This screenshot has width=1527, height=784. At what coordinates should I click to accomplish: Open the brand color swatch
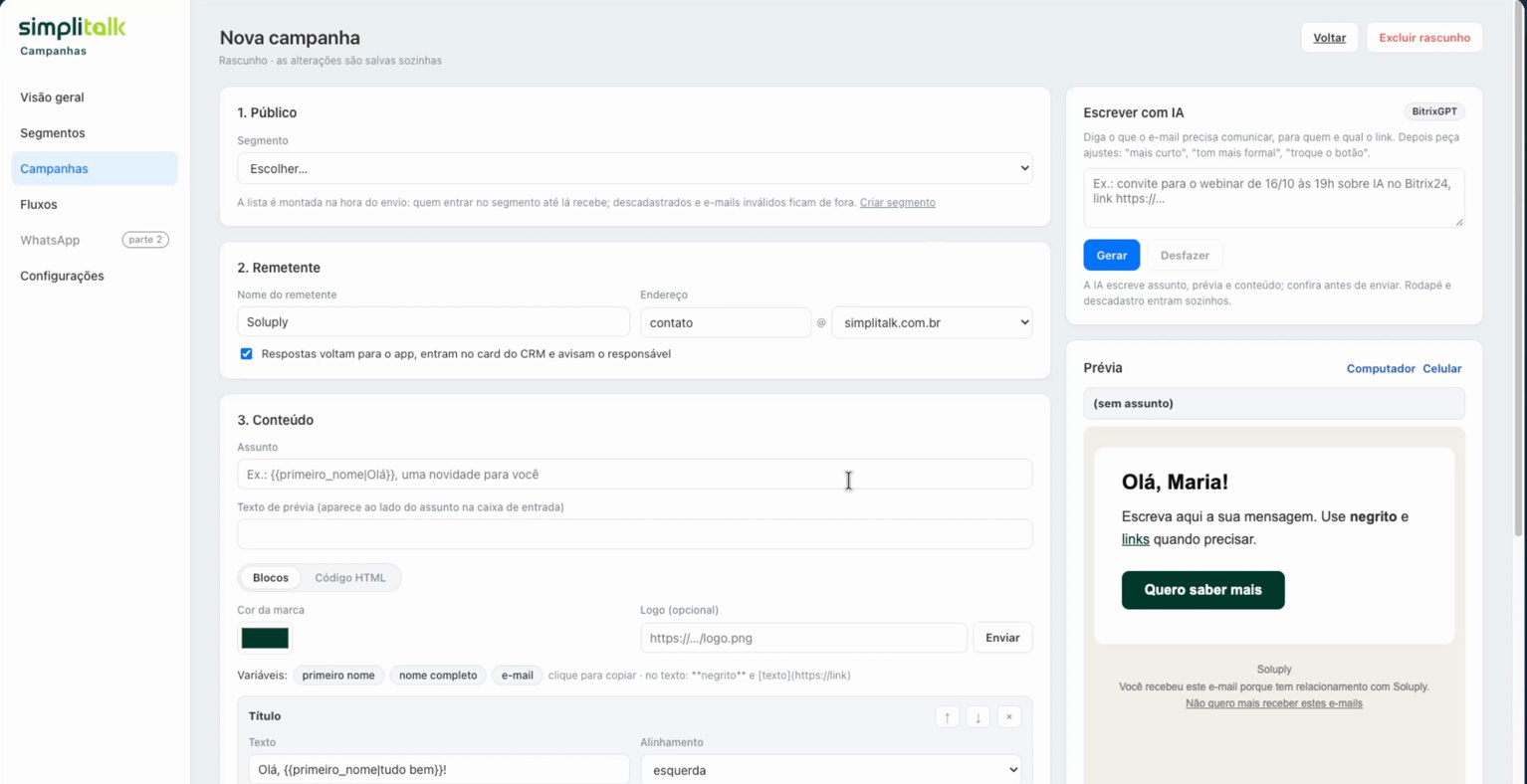click(265, 638)
